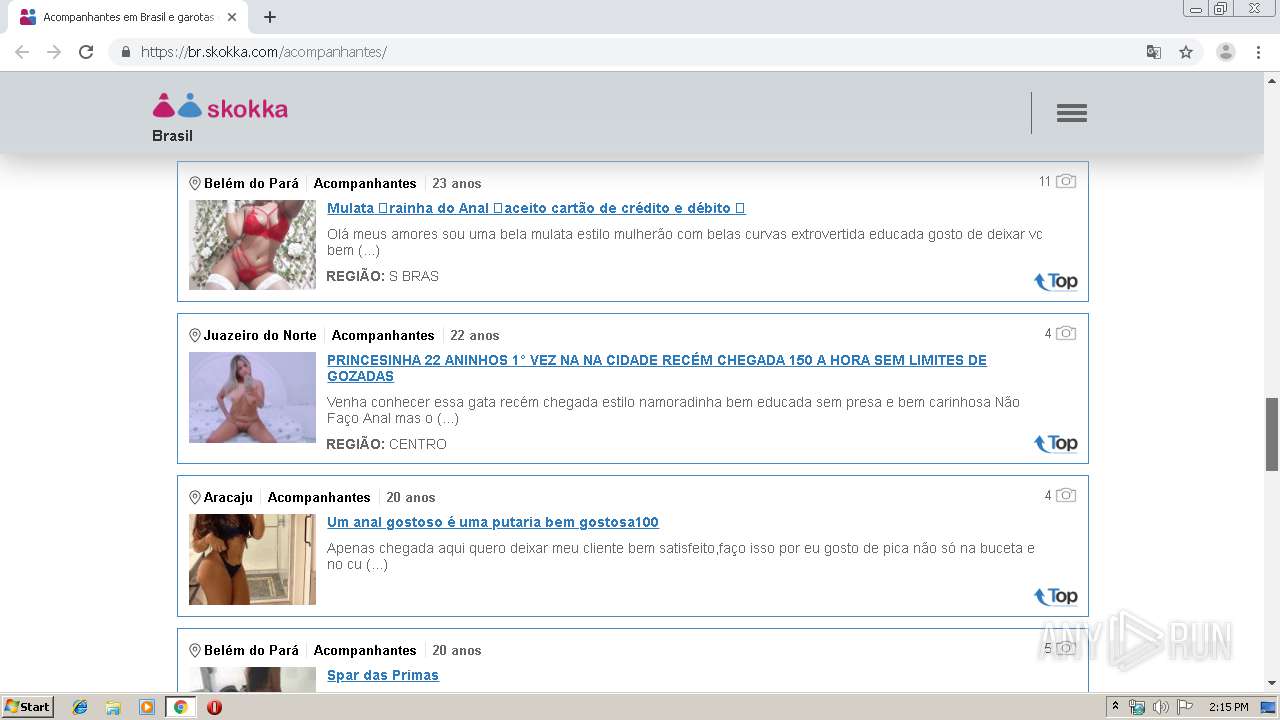Click the taskbar clock showing 2:15 PM

(1228, 707)
